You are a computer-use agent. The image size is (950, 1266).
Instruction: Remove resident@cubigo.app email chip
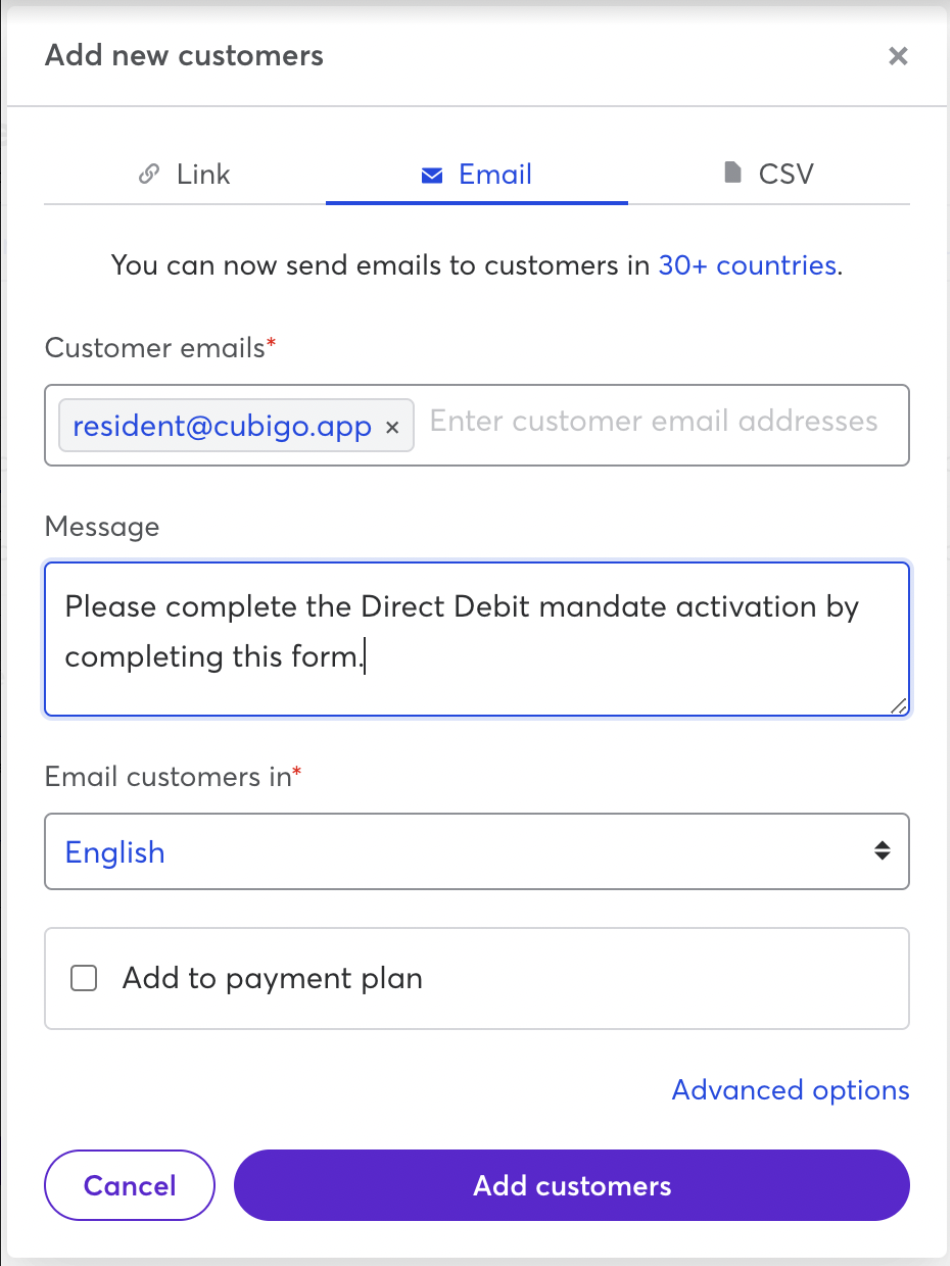(393, 427)
